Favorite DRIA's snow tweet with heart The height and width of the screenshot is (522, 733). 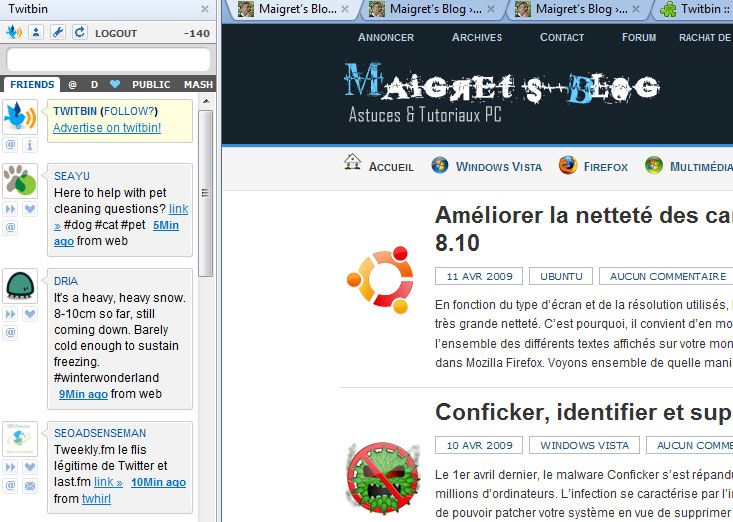click(29, 314)
